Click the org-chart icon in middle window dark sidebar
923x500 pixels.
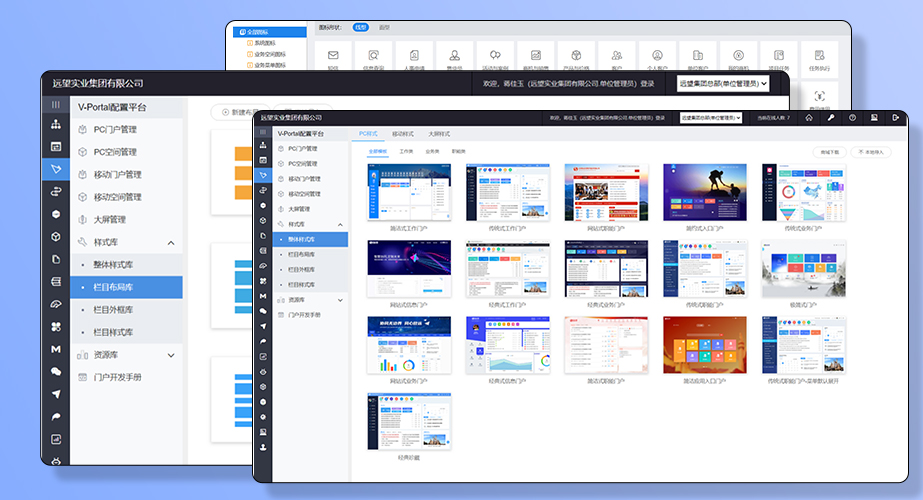tap(56, 124)
